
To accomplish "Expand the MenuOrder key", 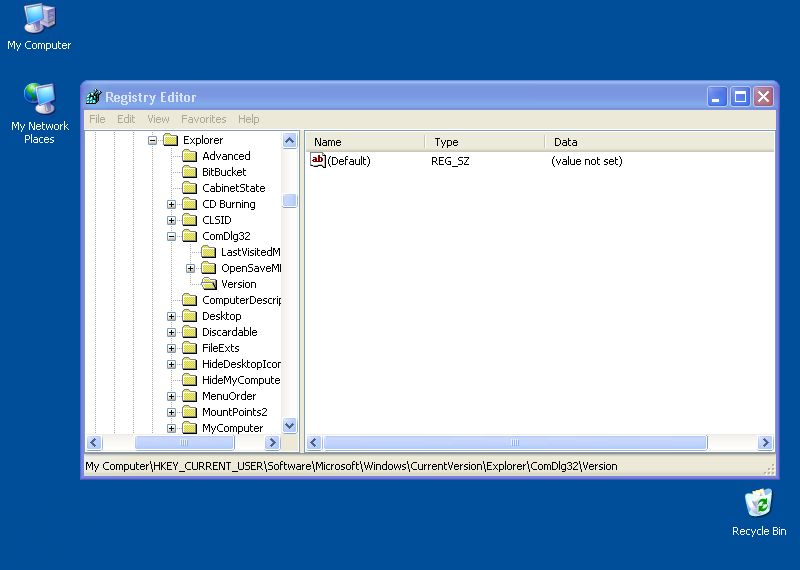I will click(x=171, y=396).
